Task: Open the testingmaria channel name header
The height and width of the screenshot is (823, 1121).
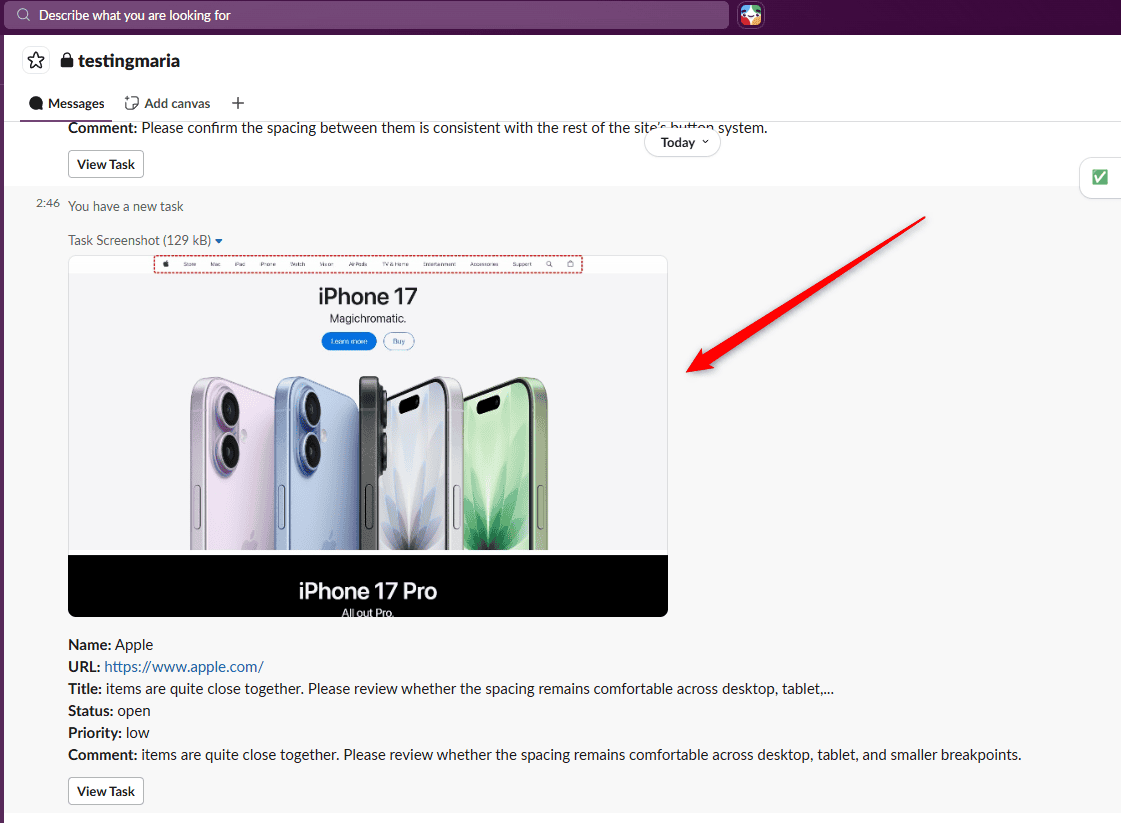Action: tap(129, 61)
